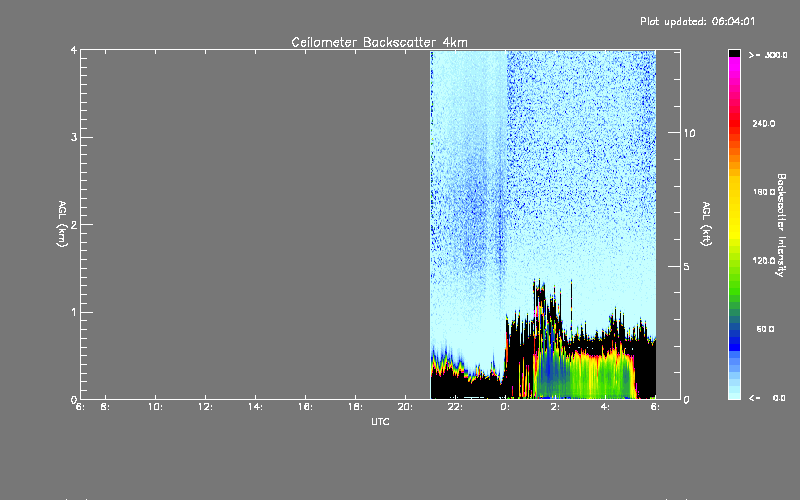Click the "18:" UTC time tick
This screenshot has height=500, width=800.
point(355,407)
